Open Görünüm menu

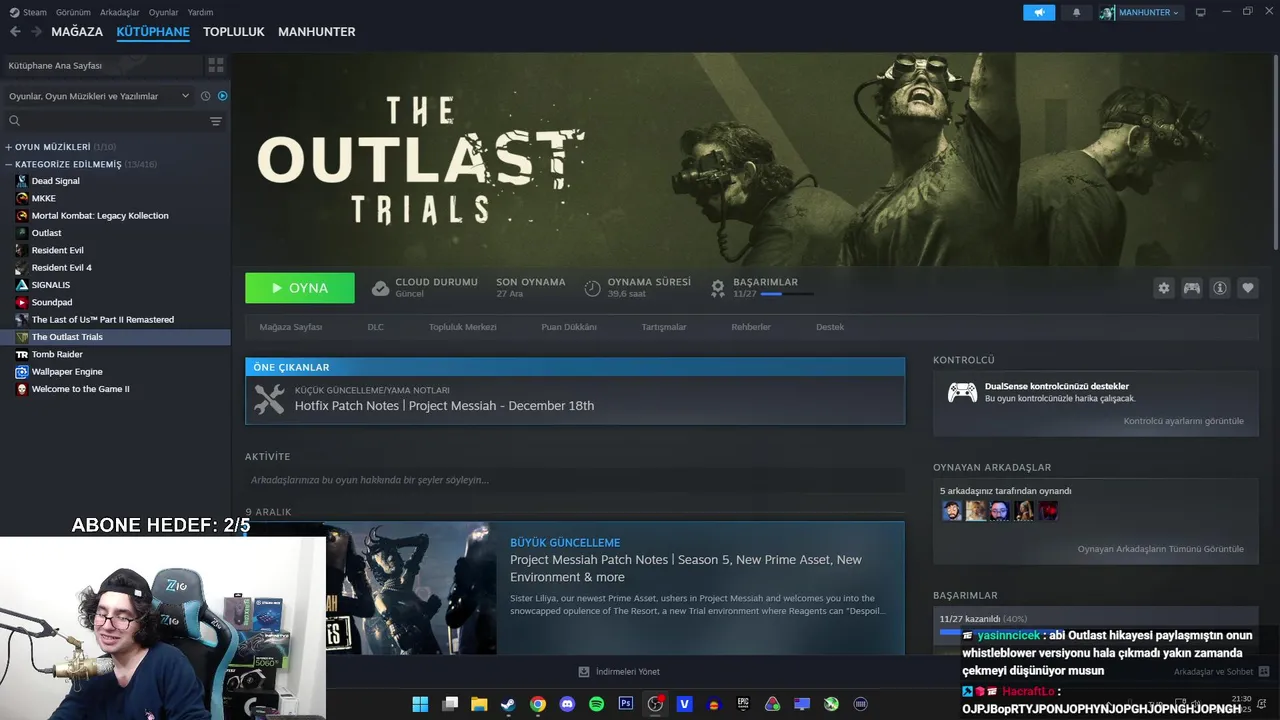point(73,12)
